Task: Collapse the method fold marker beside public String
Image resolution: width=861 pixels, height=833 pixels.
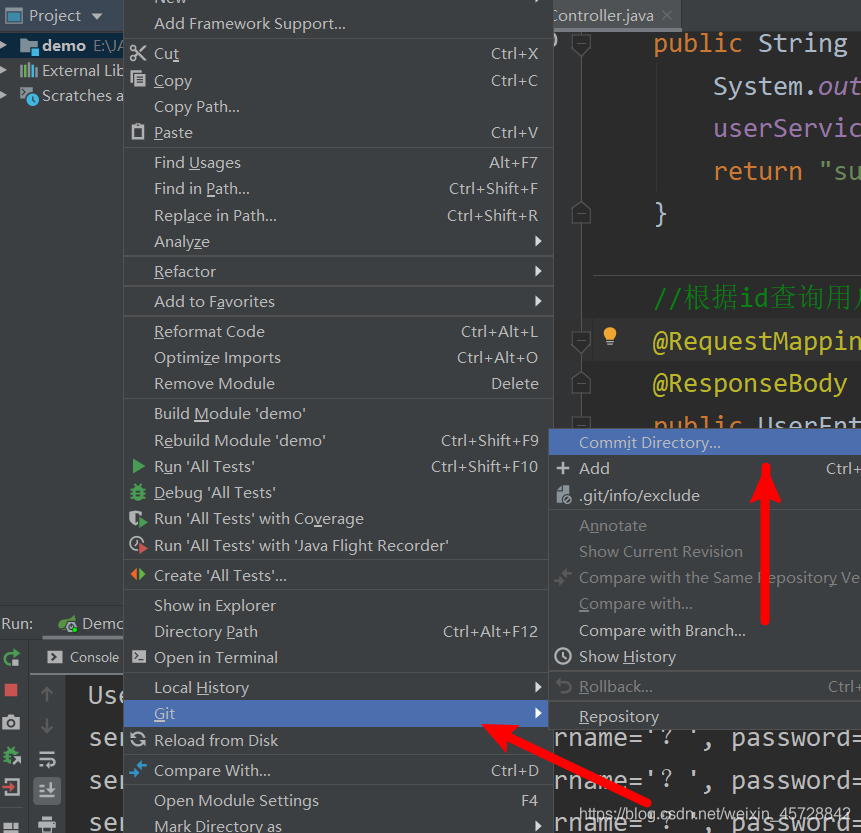Action: pyautogui.click(x=581, y=45)
